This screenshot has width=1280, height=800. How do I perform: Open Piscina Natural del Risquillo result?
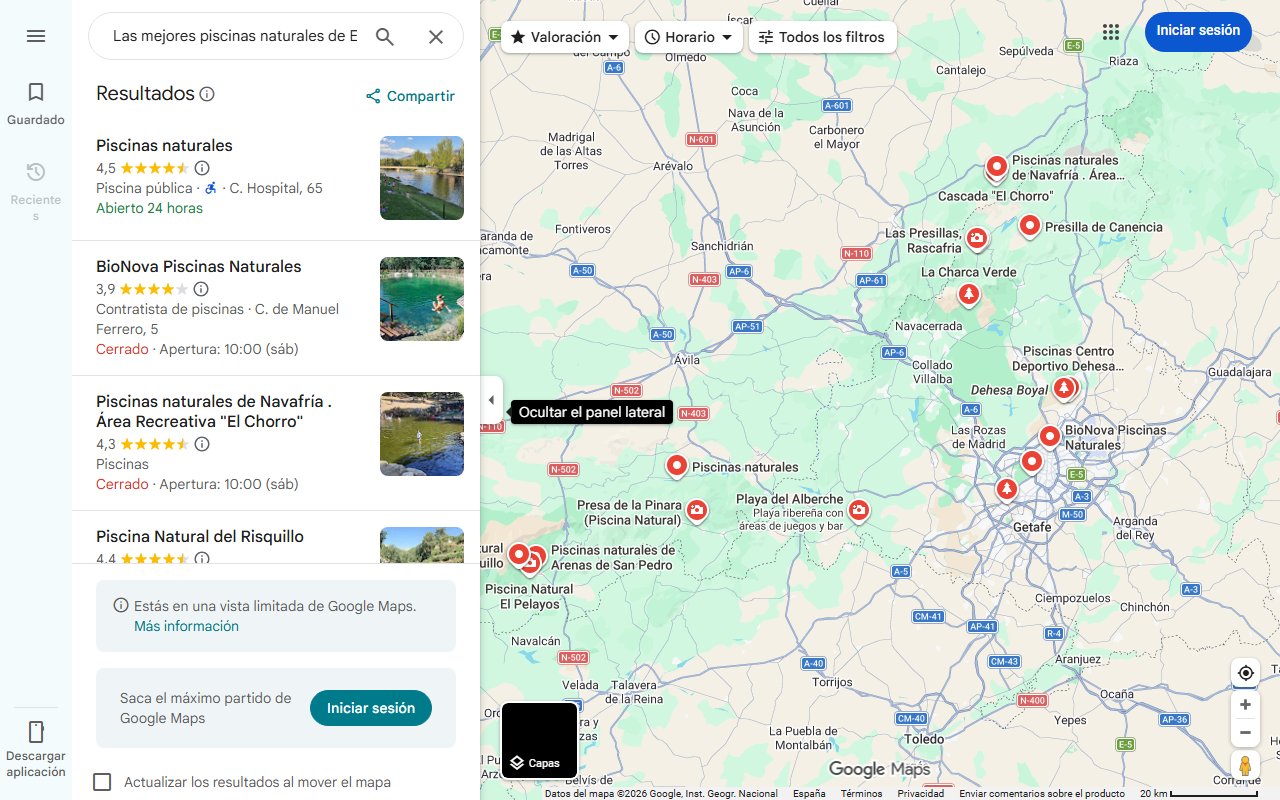pyautogui.click(x=200, y=537)
